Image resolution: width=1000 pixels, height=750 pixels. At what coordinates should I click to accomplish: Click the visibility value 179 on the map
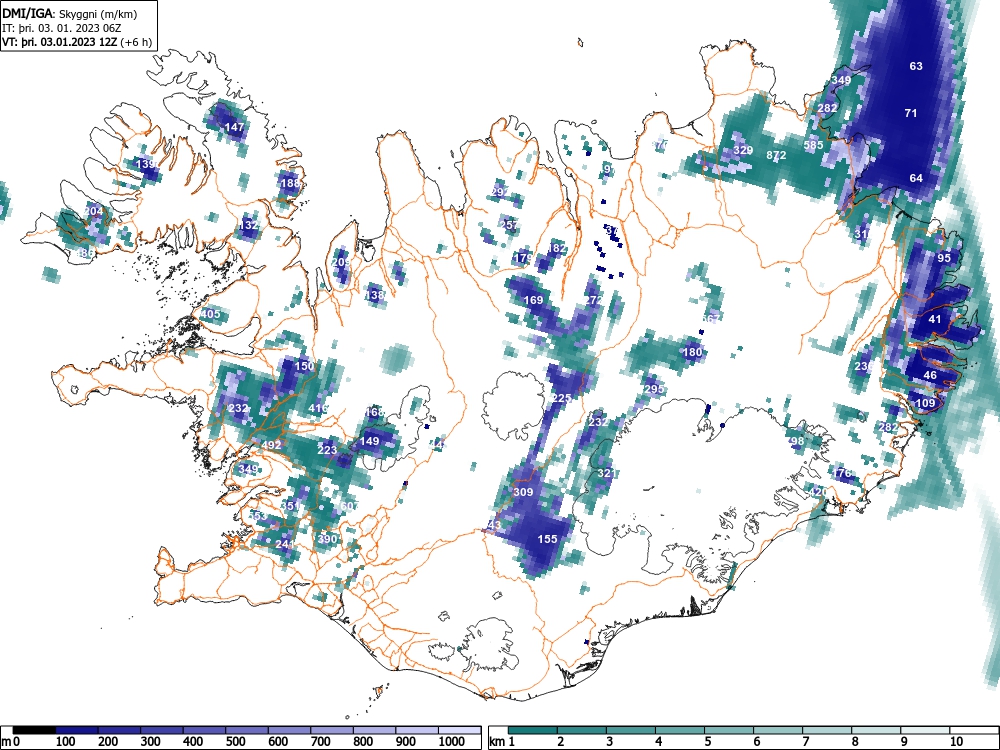tap(523, 258)
